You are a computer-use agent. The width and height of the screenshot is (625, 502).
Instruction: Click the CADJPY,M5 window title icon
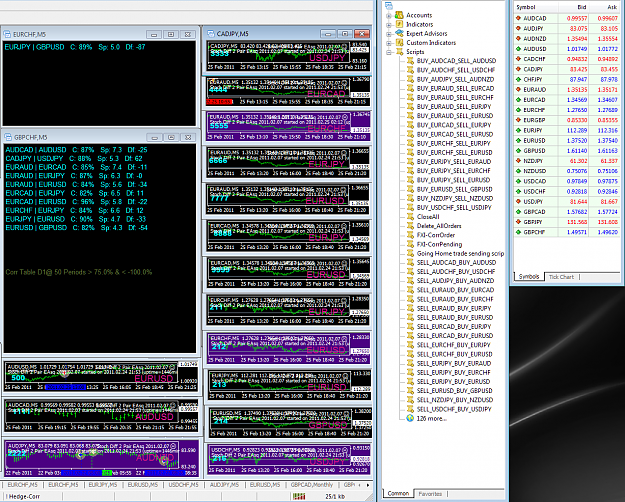point(210,33)
